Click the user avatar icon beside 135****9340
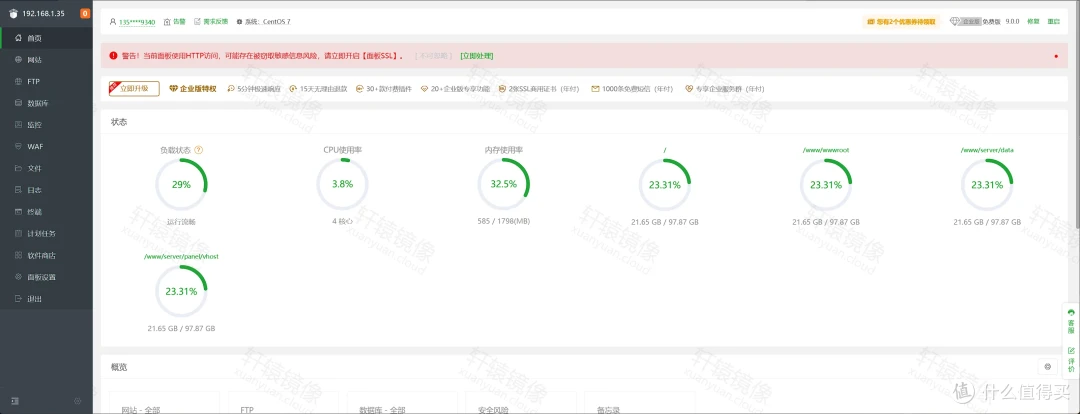This screenshot has height=414, width=1080. coord(113,22)
